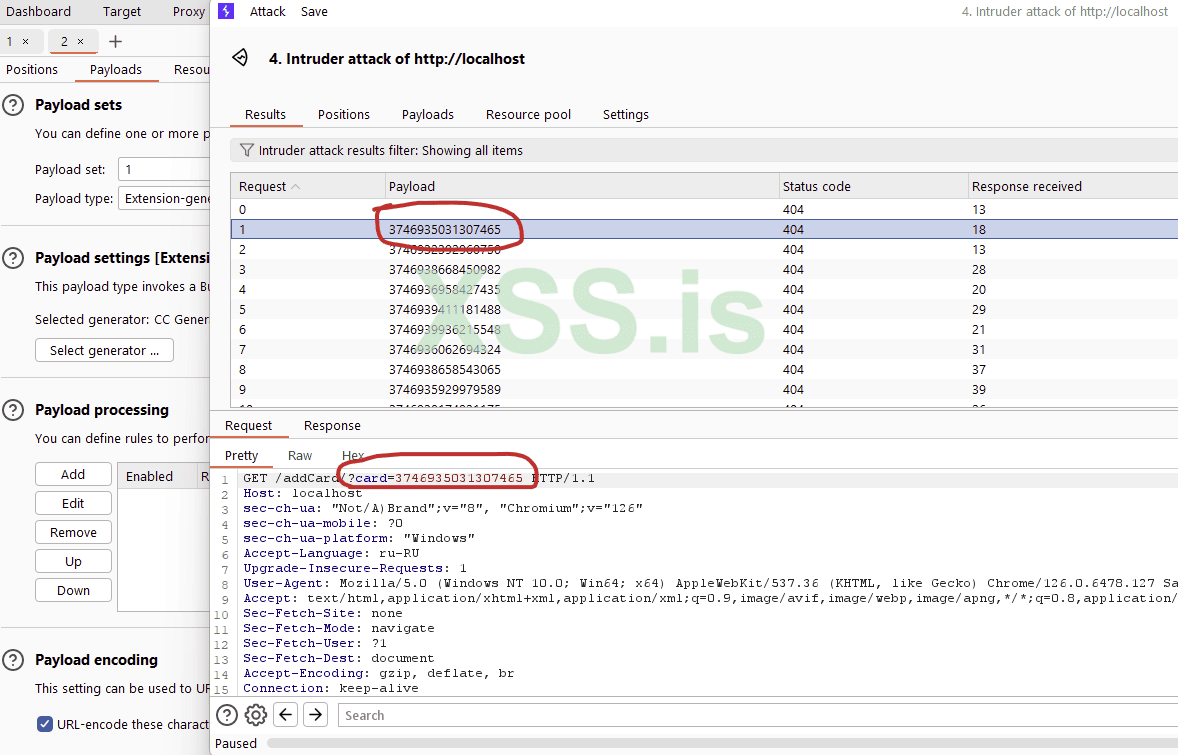Open search settings gear icon
Screen dimensions: 1178x755
pyautogui.click(x=256, y=715)
